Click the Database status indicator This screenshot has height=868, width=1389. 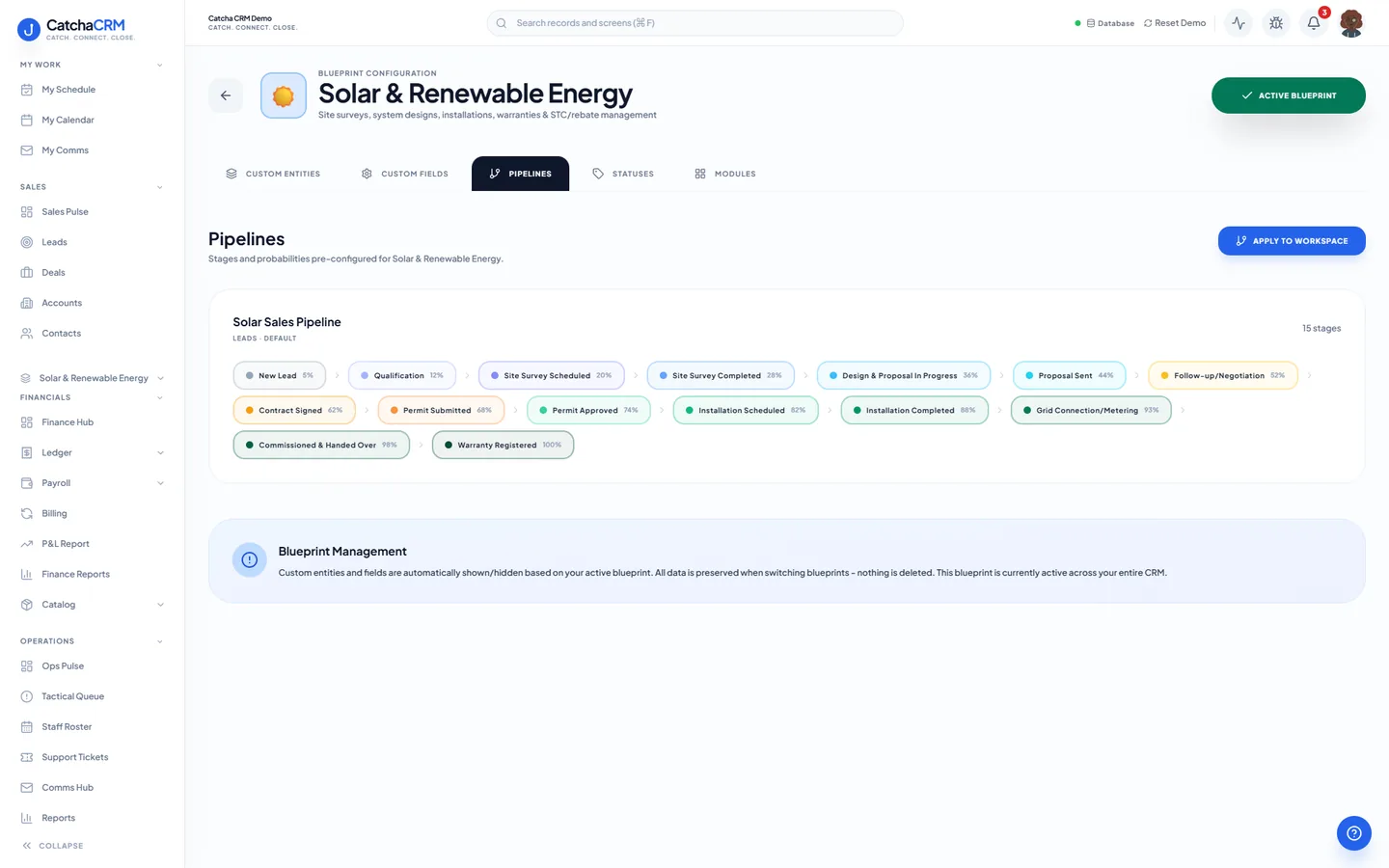[1104, 23]
